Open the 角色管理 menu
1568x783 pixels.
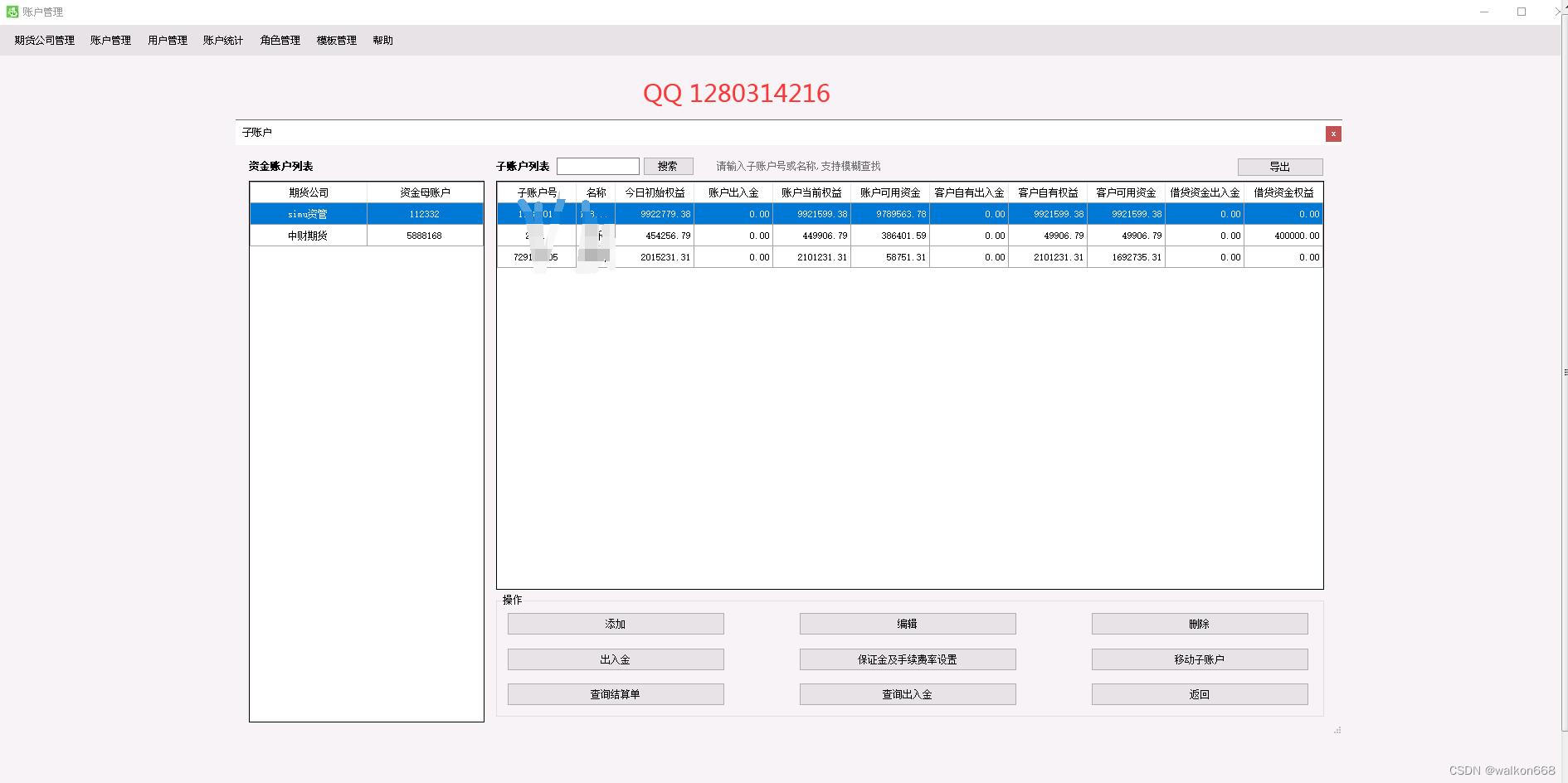280,40
